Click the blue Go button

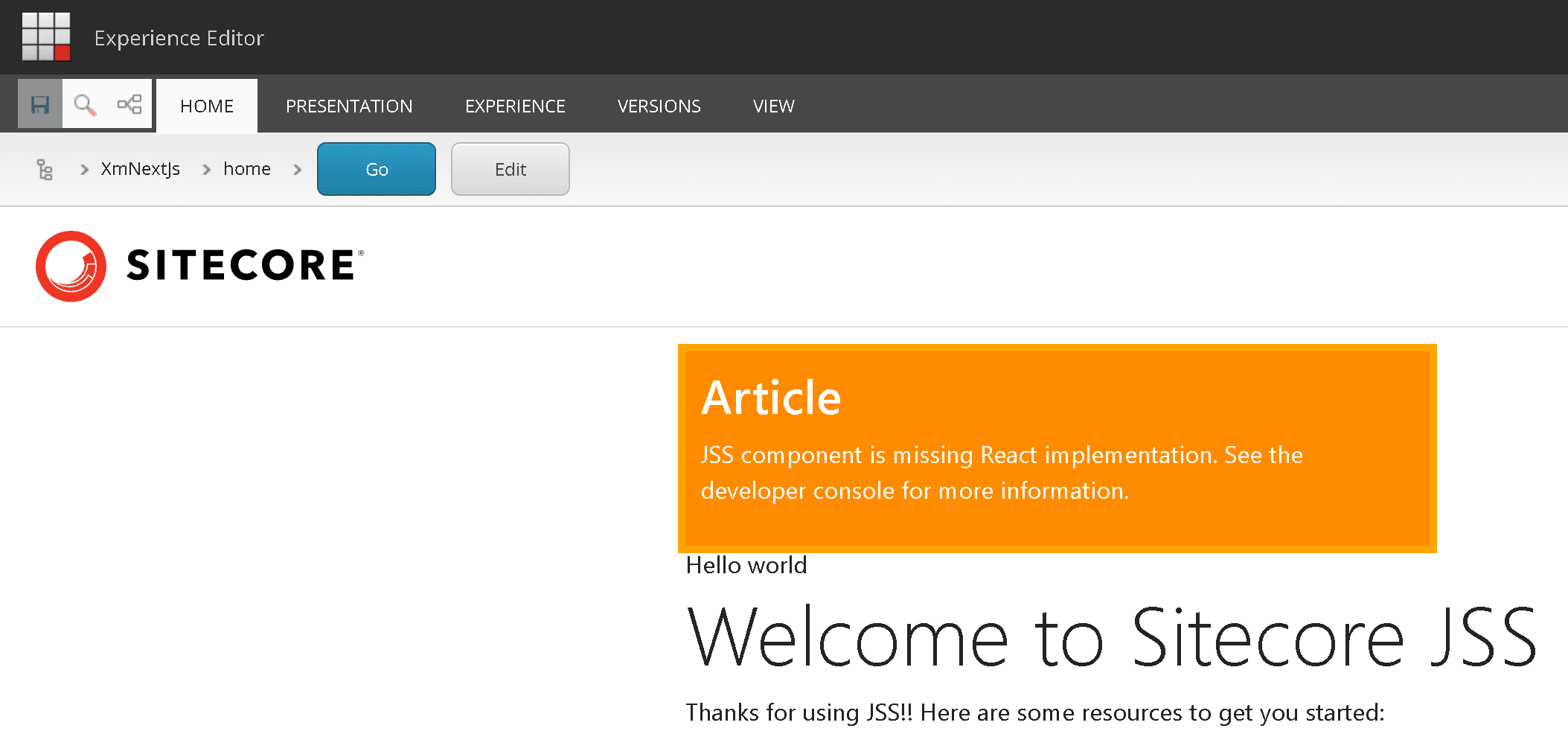click(377, 169)
